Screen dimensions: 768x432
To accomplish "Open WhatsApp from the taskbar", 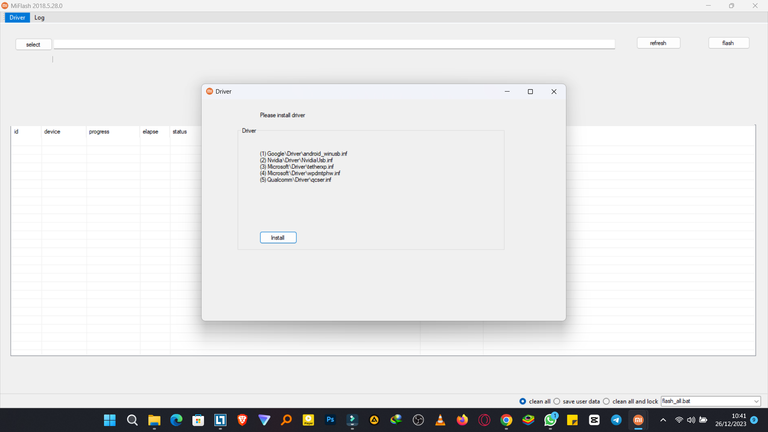I will click(550, 420).
